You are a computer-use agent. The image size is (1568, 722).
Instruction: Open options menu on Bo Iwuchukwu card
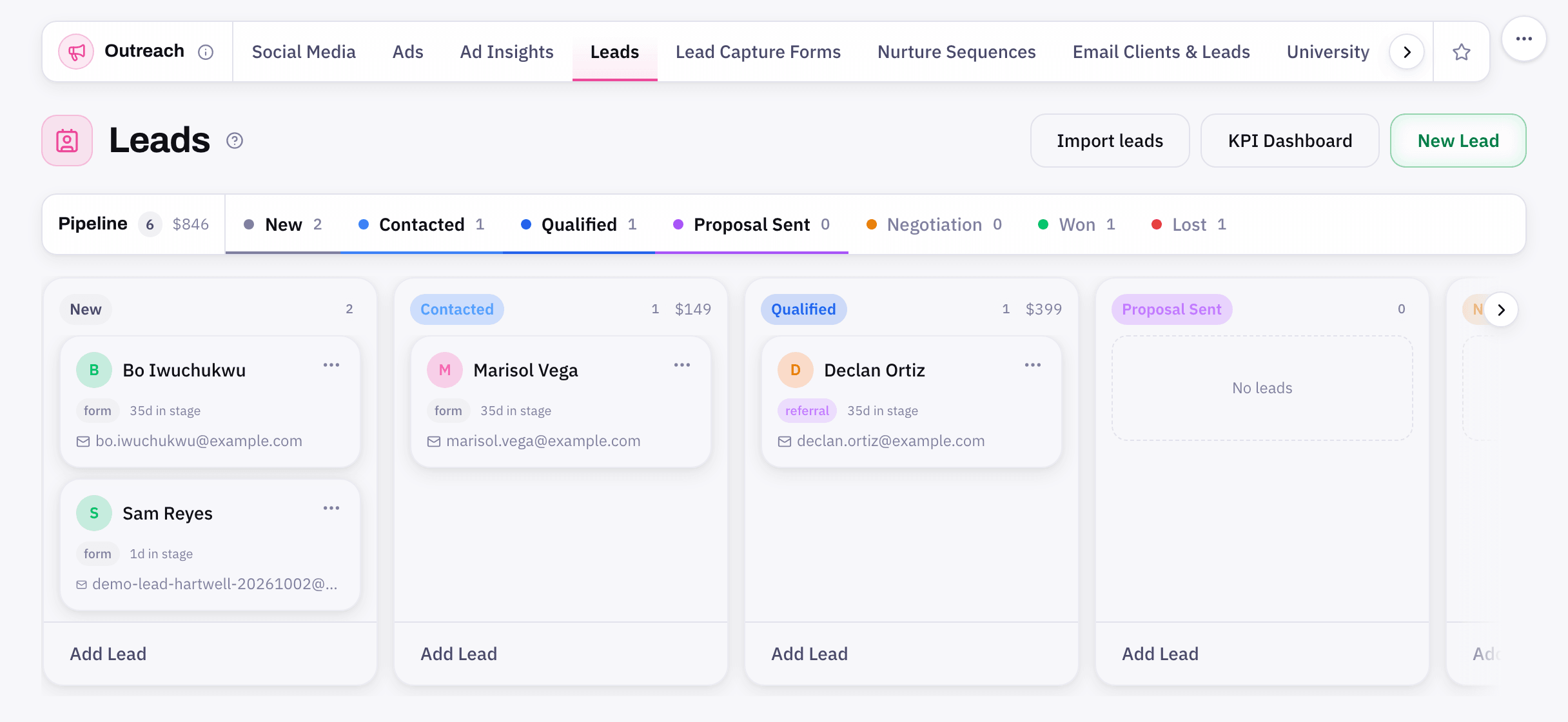[x=331, y=365]
